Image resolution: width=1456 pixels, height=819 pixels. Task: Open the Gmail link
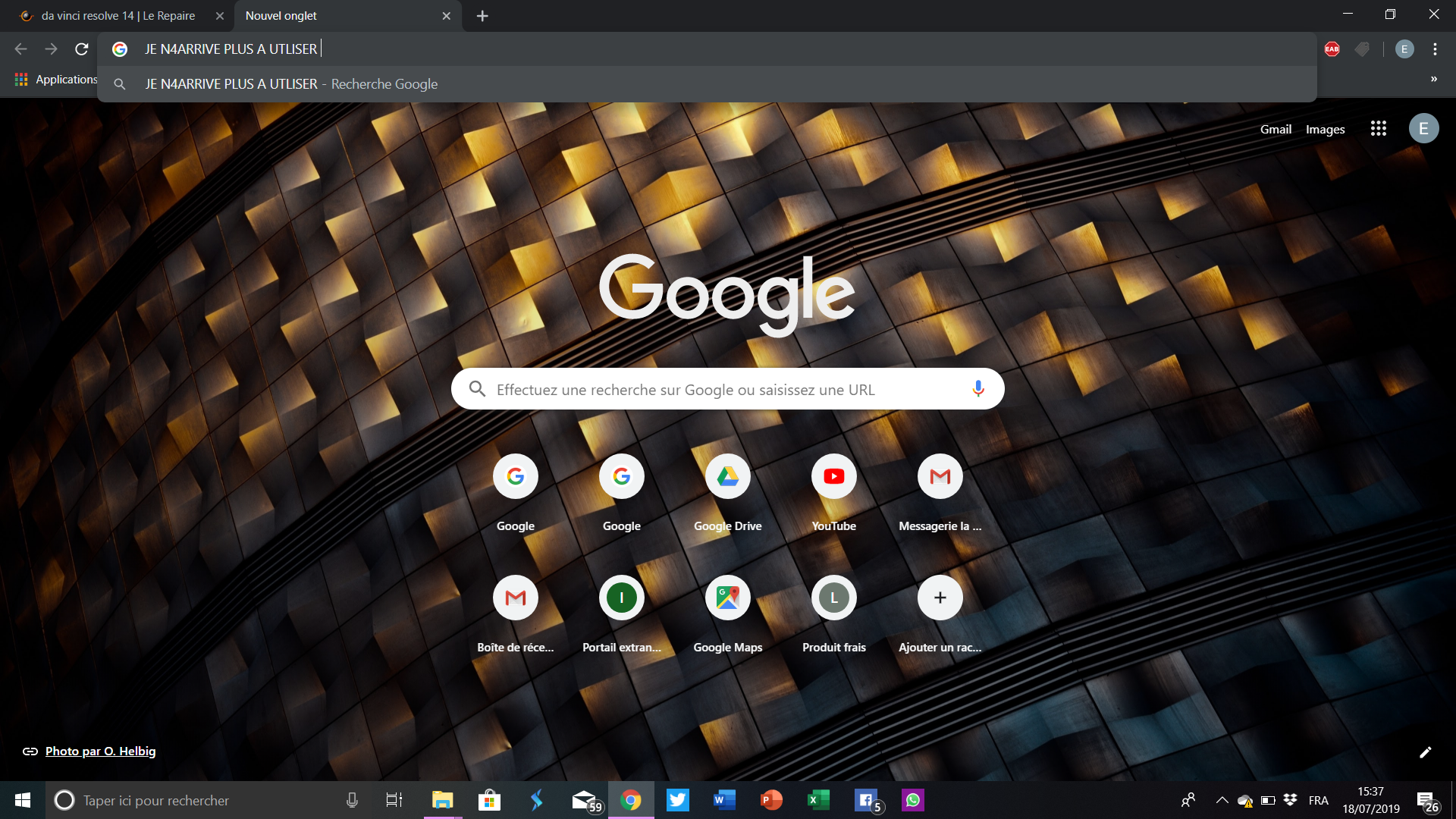(1276, 129)
